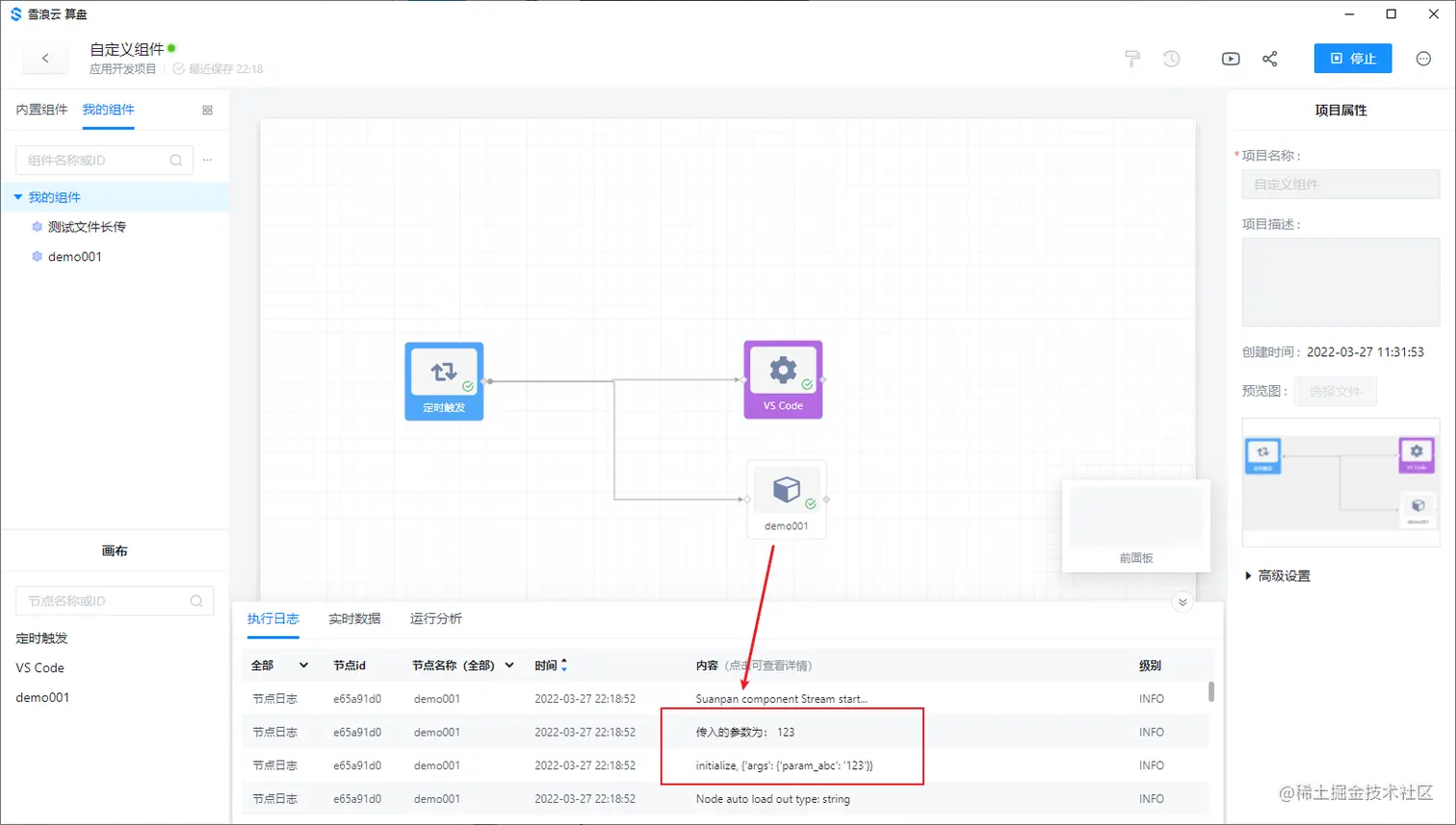Select the demo001 node on the canvas
The width and height of the screenshot is (1456, 825).
(x=787, y=500)
